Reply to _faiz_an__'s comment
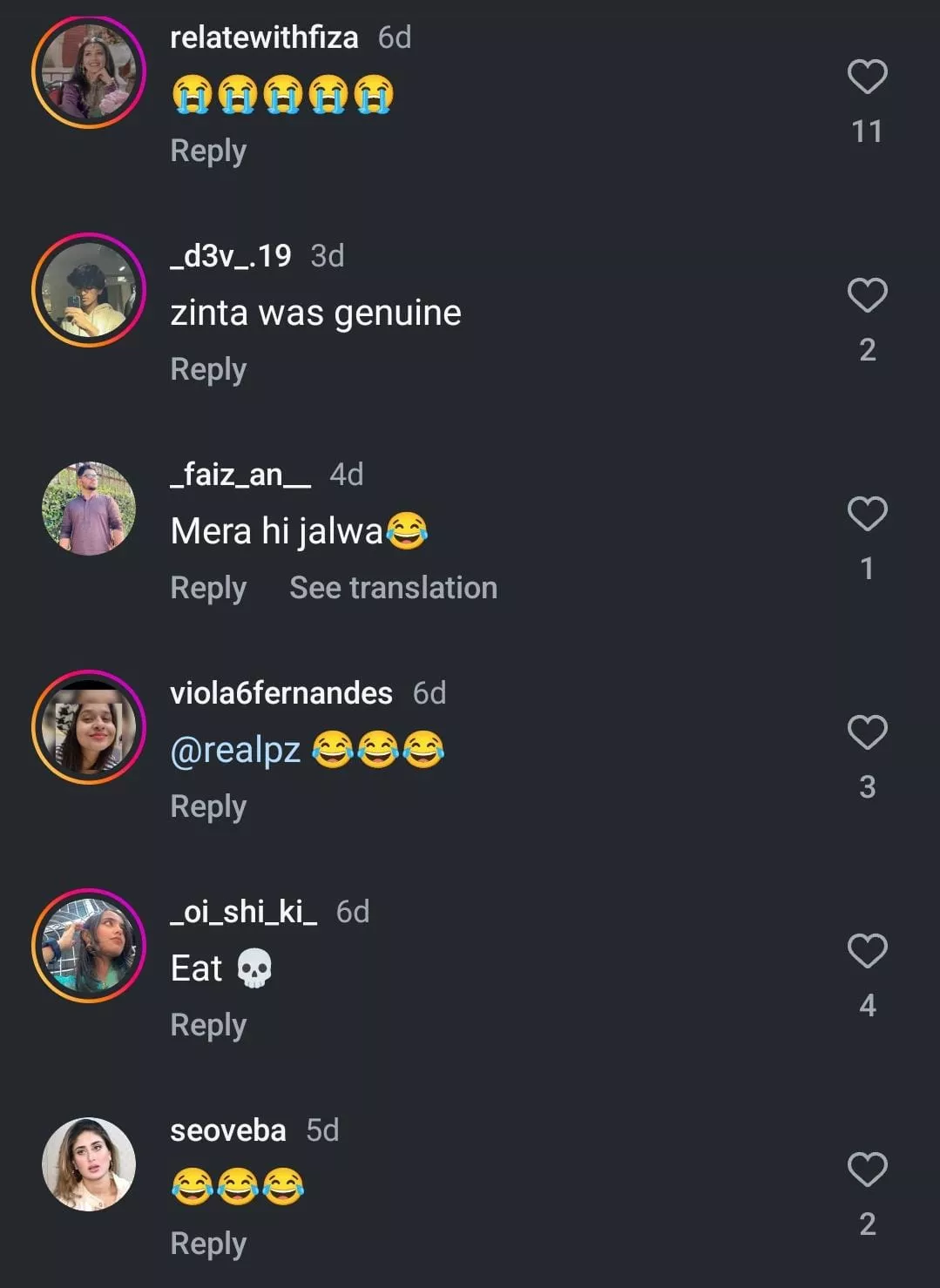940x1288 pixels. pos(208,588)
